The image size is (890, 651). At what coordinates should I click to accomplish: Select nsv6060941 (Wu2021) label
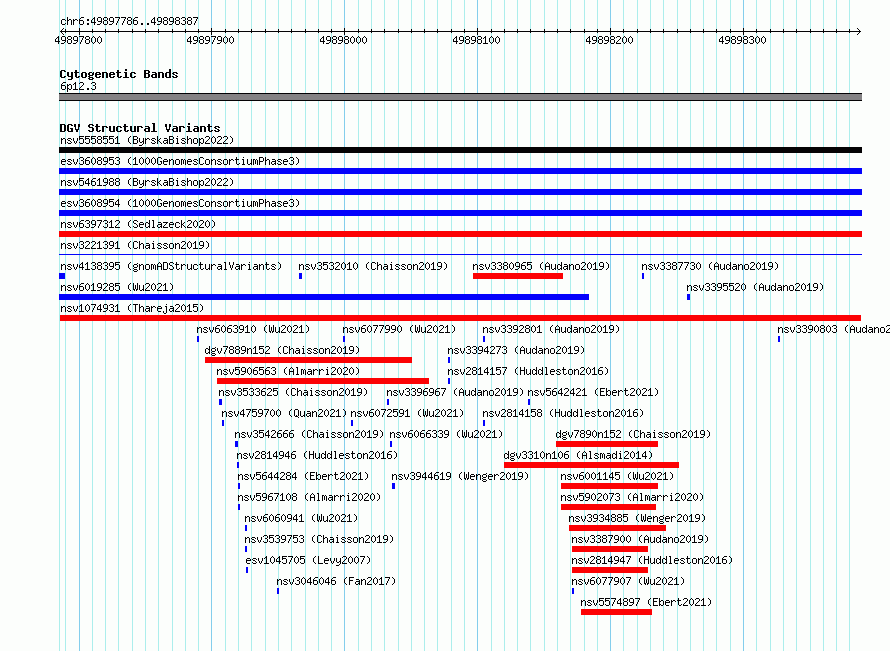pyautogui.click(x=301, y=518)
